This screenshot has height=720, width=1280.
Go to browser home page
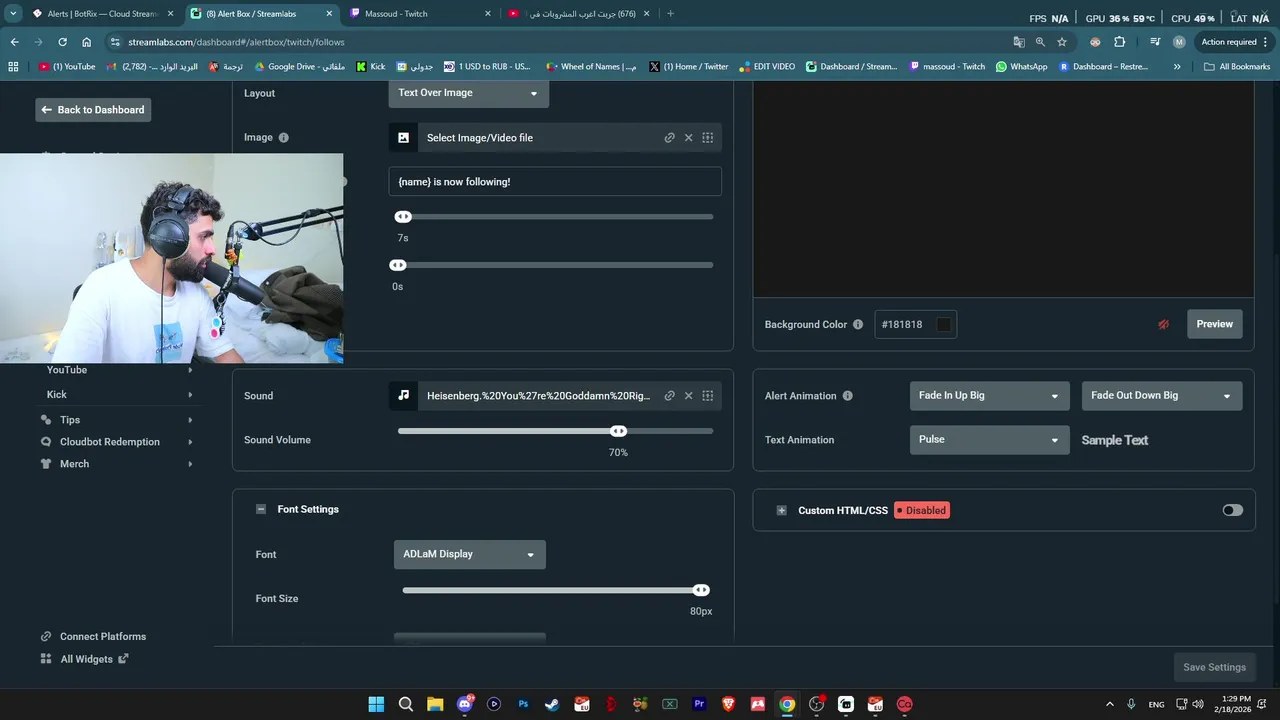[x=87, y=42]
